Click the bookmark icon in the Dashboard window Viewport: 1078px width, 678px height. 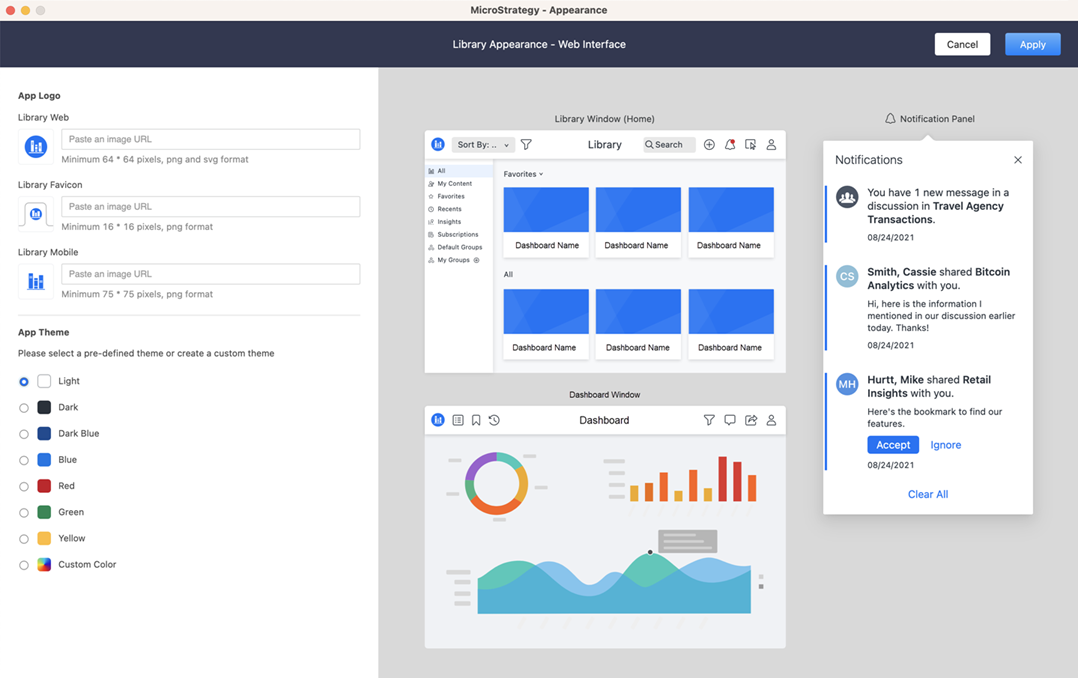pos(476,421)
